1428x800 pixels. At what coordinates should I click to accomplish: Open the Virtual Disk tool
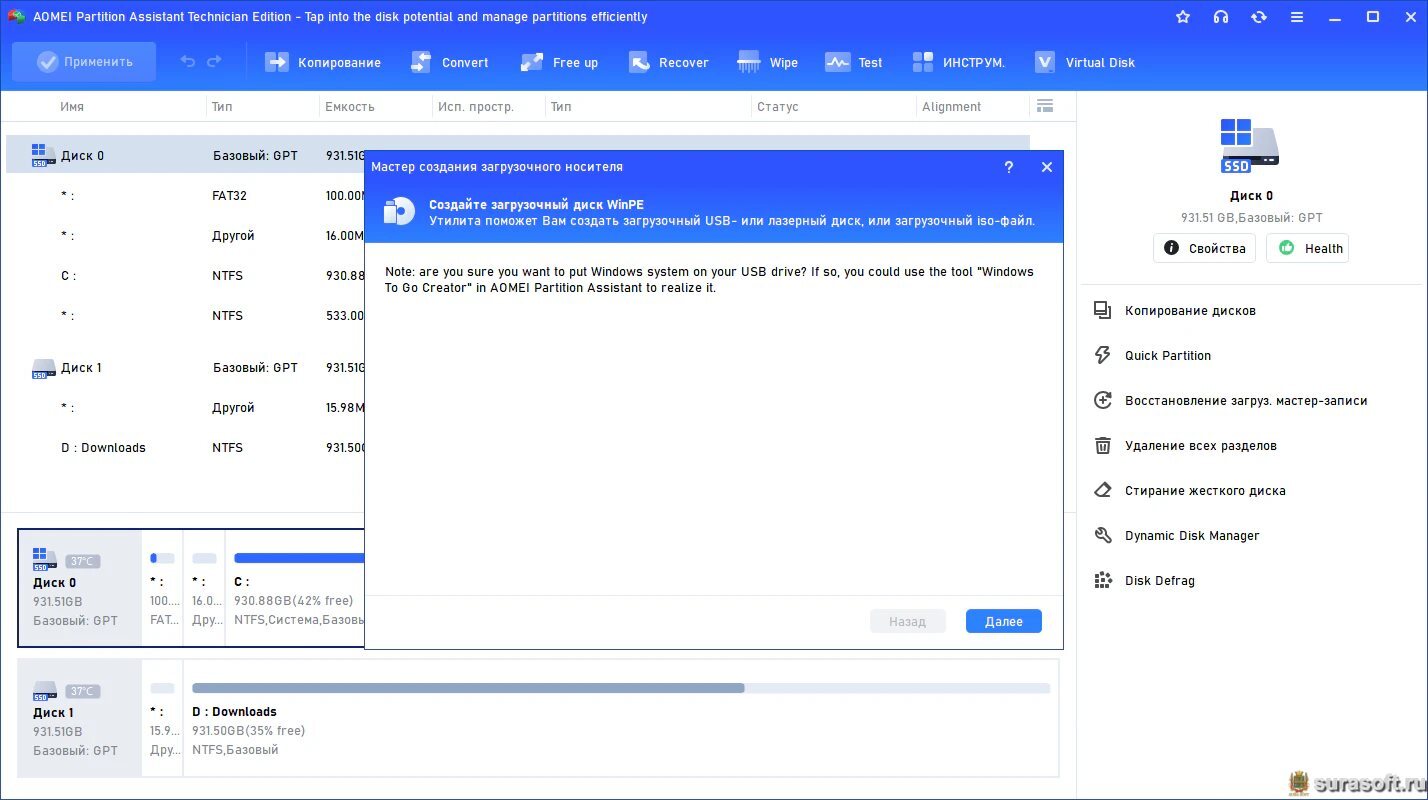point(1085,62)
